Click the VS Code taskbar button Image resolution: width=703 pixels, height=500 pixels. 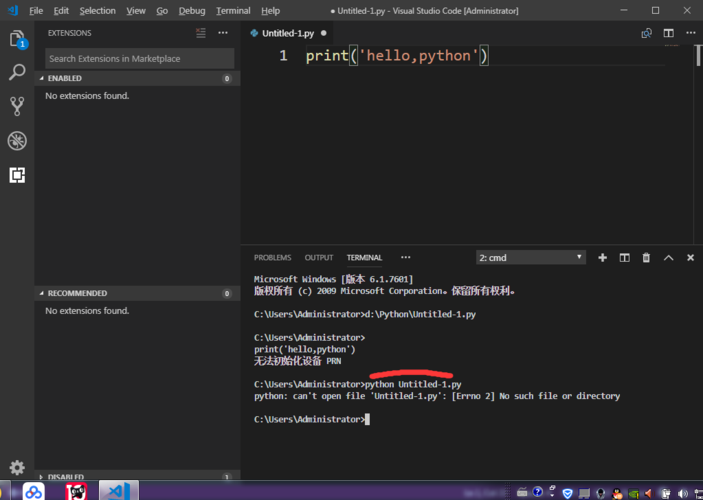tap(119, 491)
